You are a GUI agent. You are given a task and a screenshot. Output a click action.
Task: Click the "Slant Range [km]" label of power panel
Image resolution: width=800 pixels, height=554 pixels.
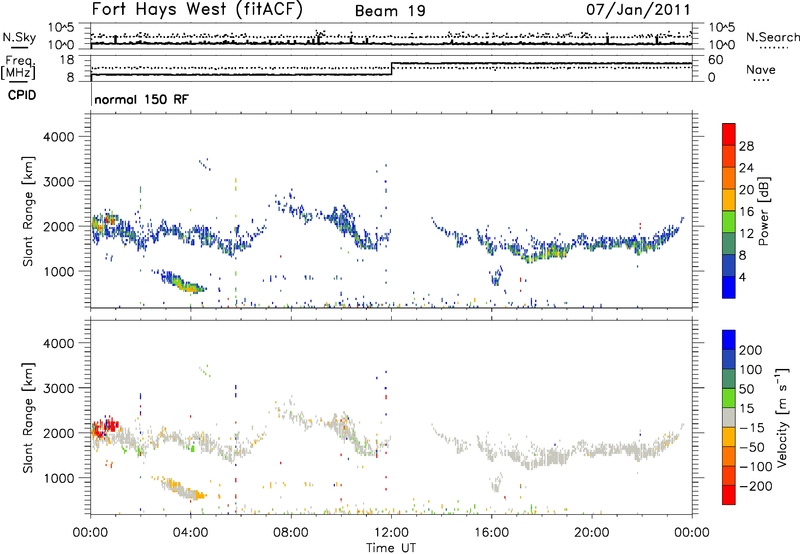coord(28,211)
